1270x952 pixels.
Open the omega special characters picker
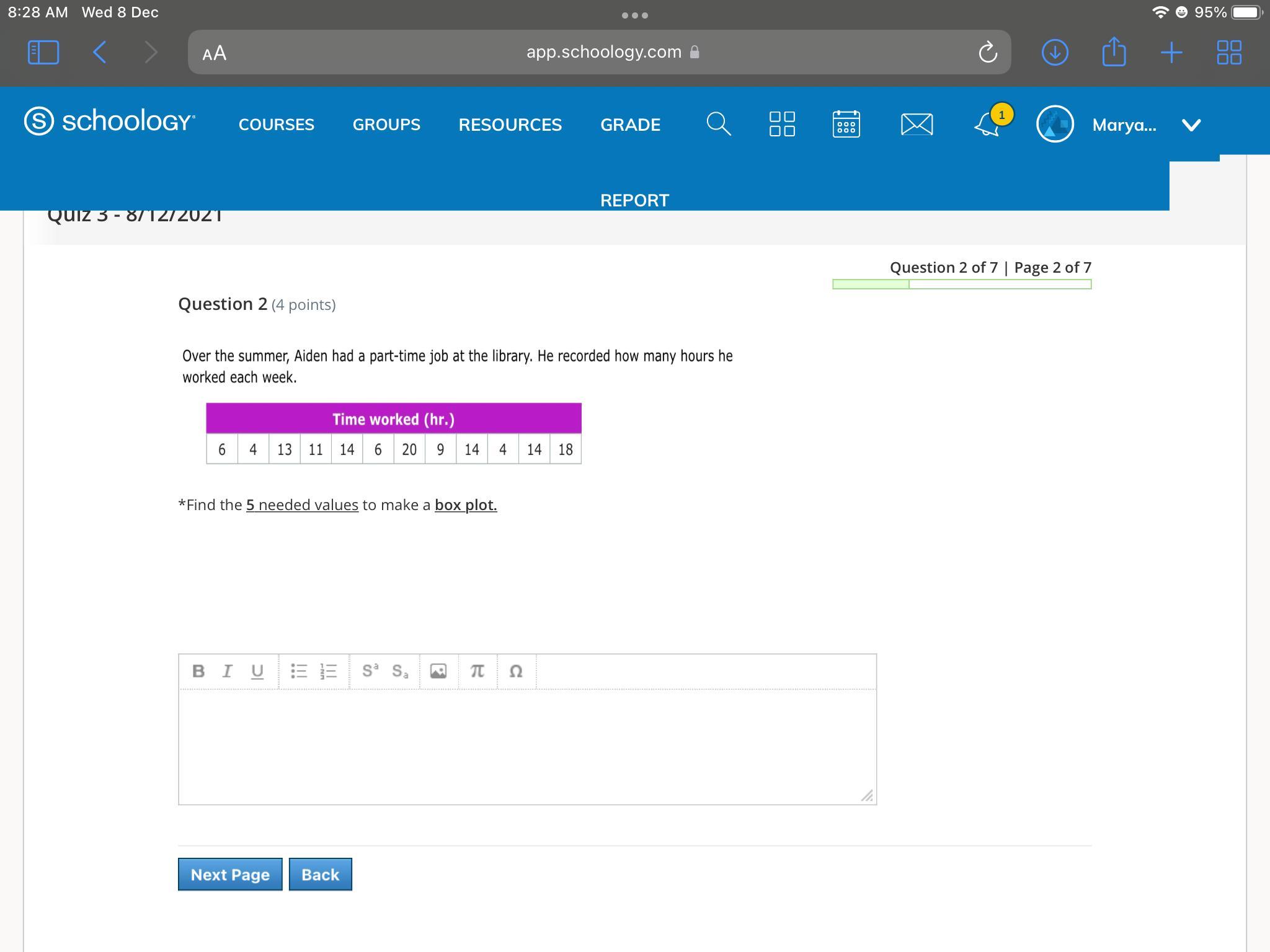click(x=515, y=671)
